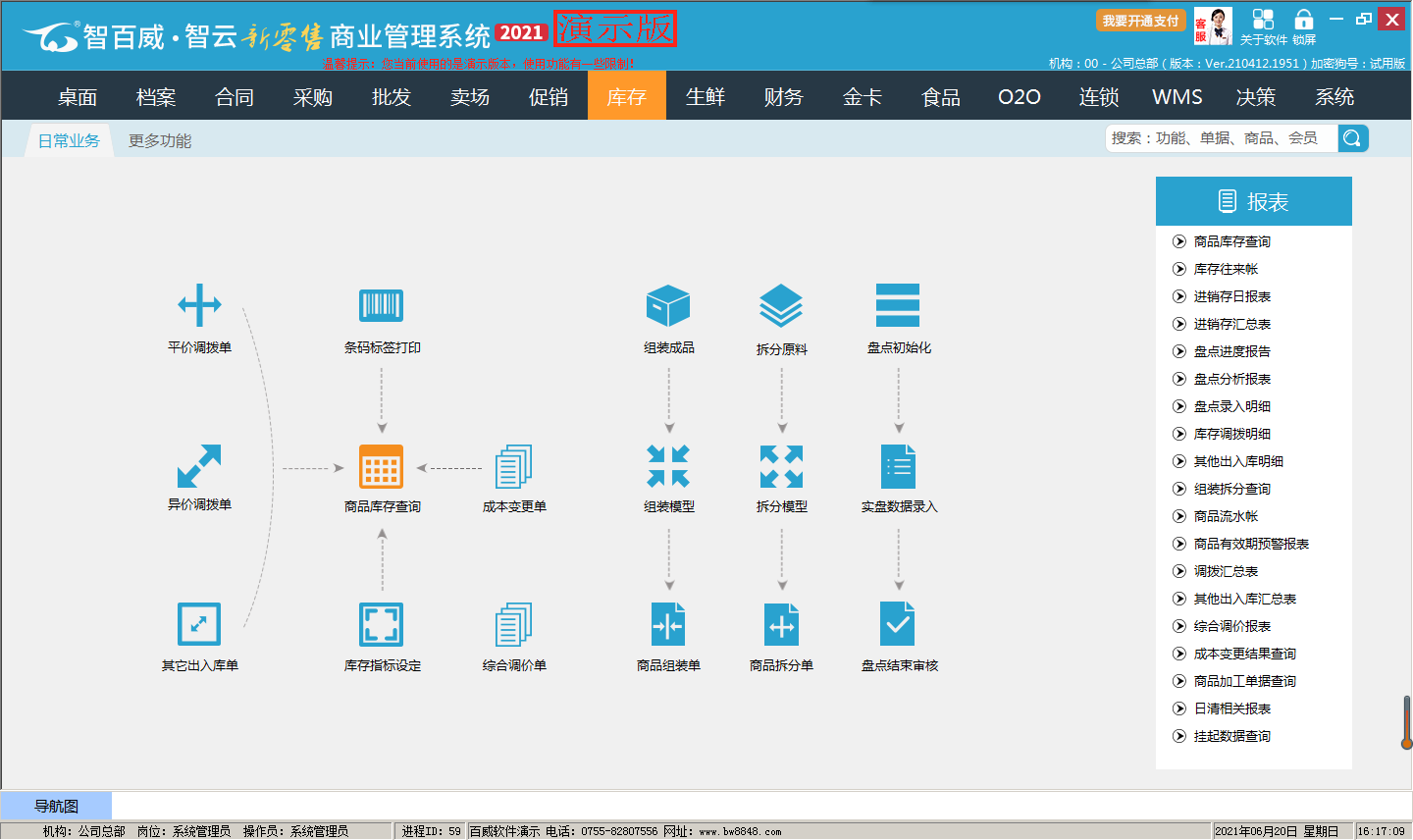The image size is (1413, 840).
Task: Launch the 实盘数据录入 document icon
Action: [898, 466]
